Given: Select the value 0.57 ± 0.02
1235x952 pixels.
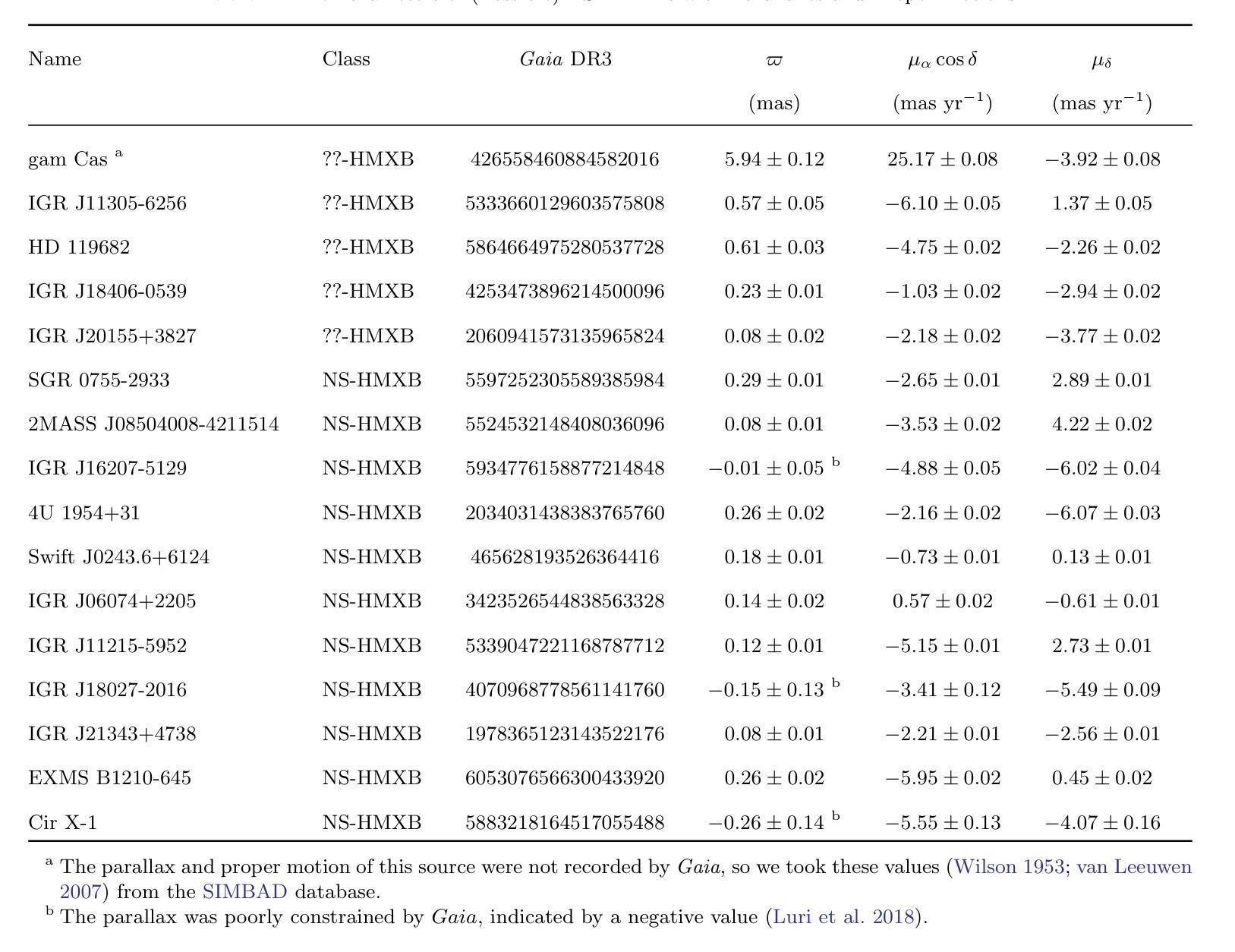Looking at the screenshot, I should 943,601.
